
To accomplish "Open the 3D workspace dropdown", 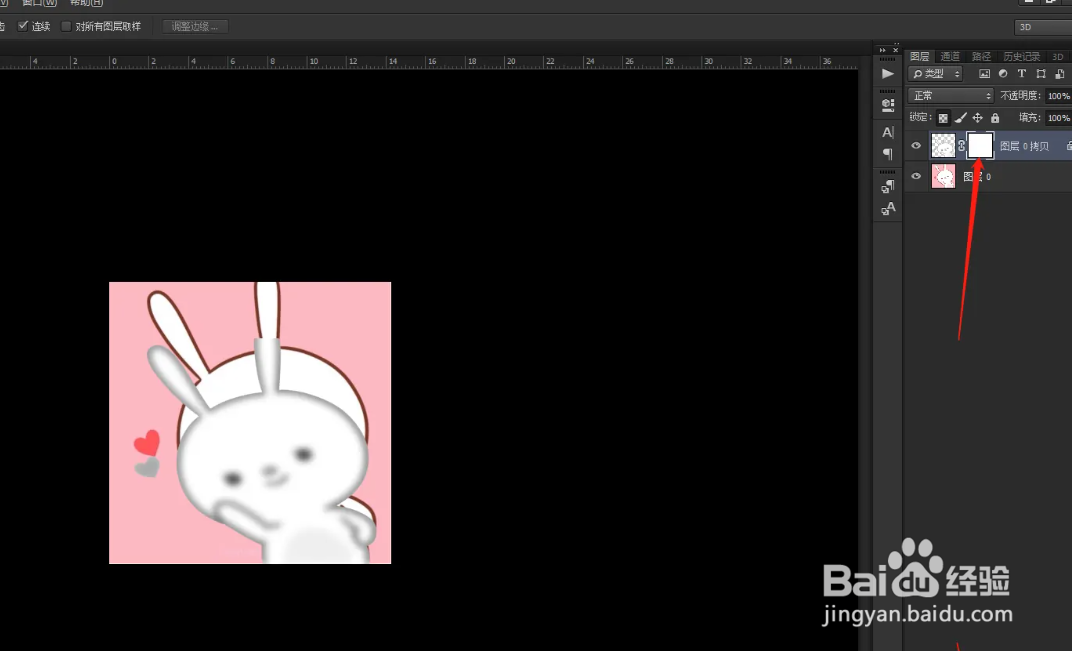I will point(1043,27).
